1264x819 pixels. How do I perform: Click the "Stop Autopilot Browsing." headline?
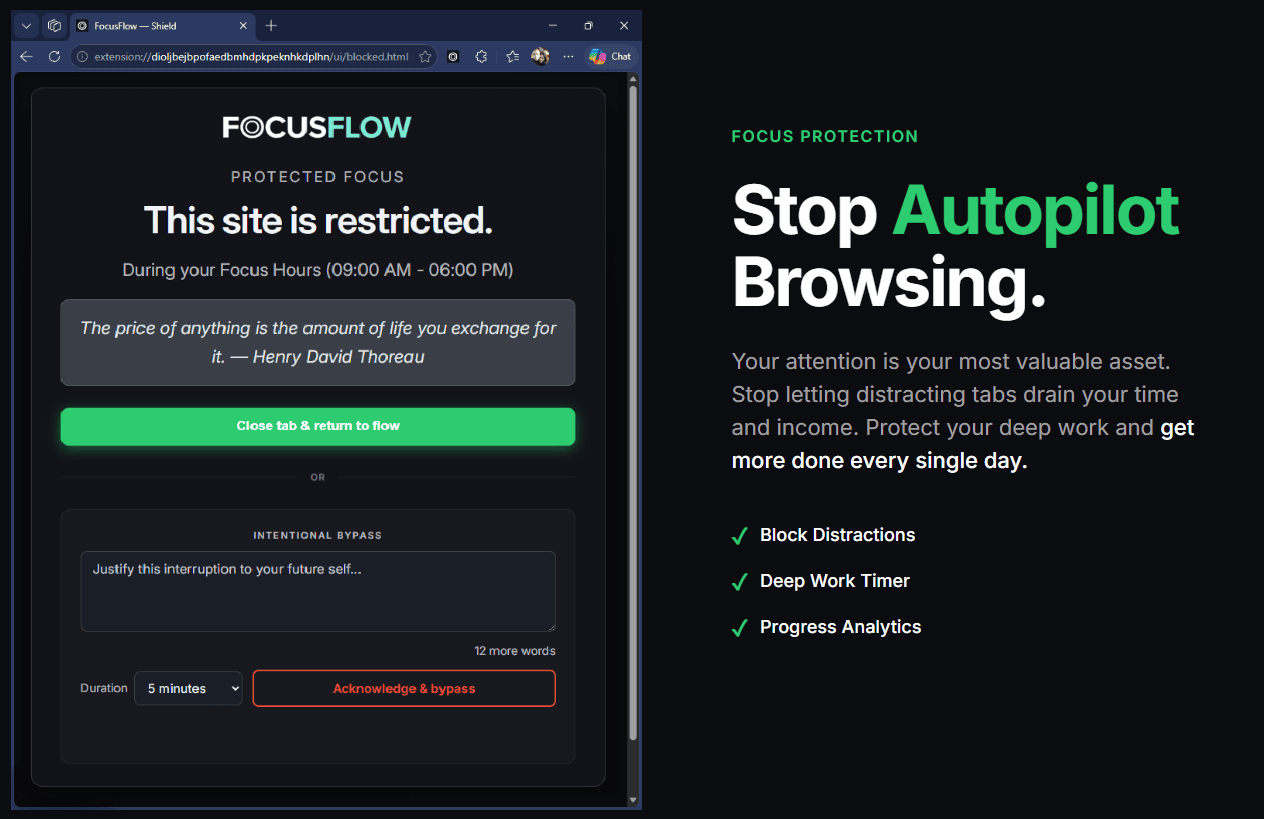point(956,246)
